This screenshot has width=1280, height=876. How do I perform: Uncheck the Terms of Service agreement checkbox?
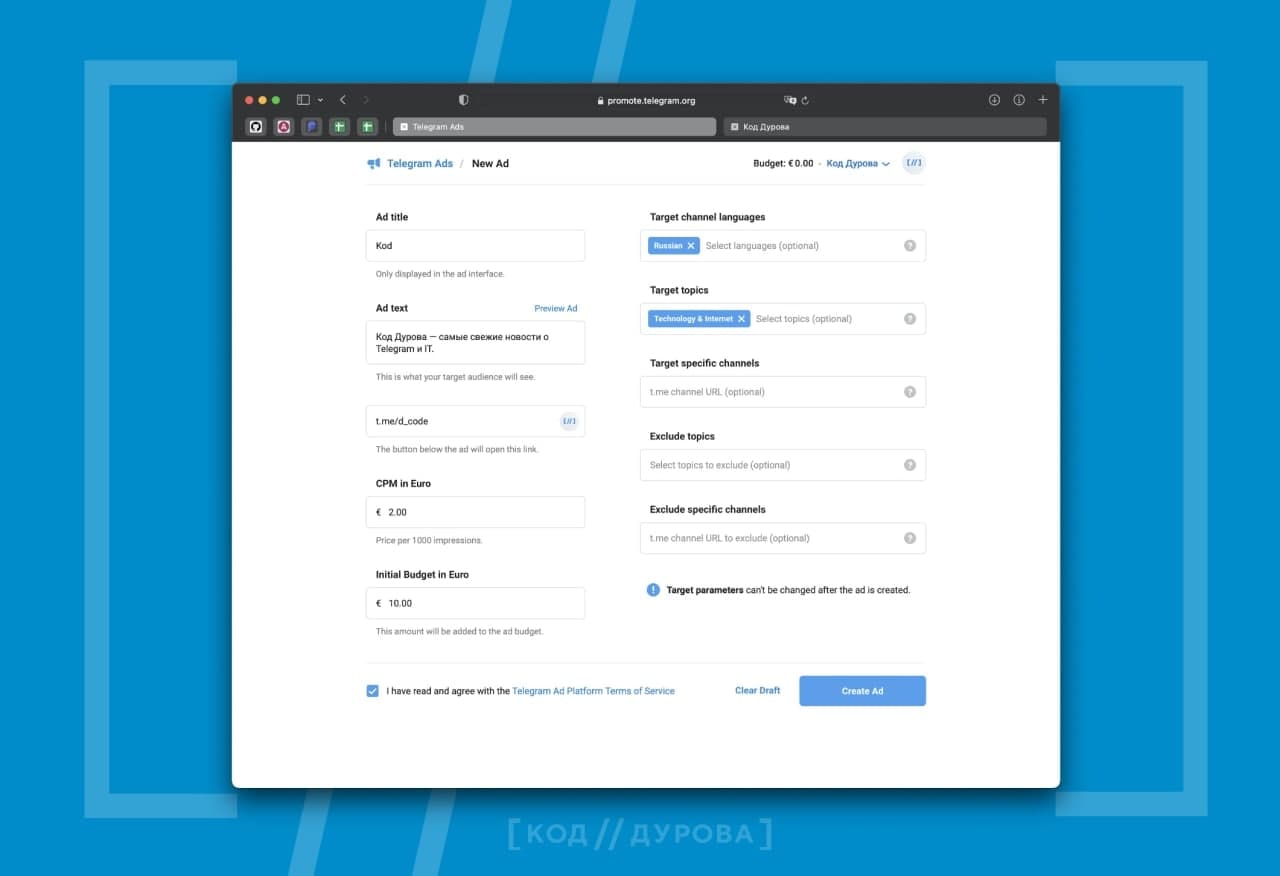pos(373,691)
